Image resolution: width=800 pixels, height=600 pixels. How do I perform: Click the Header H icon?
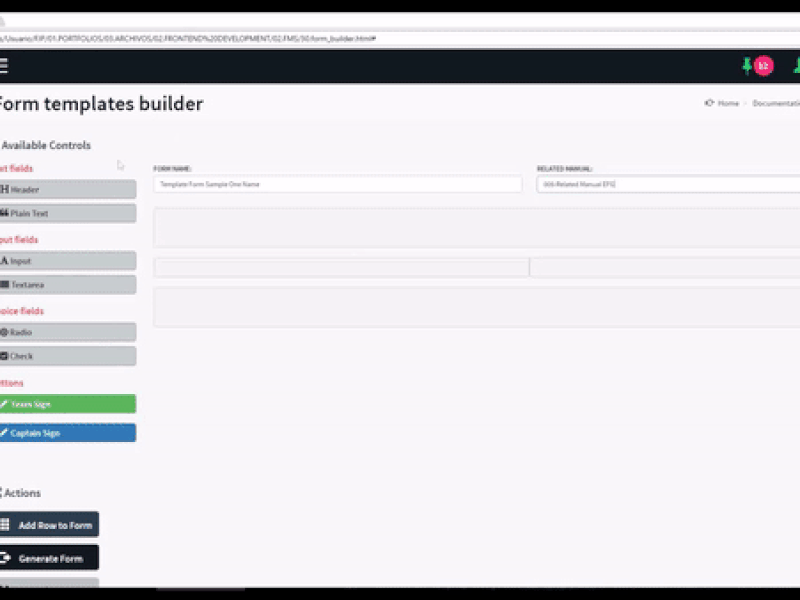coord(5,189)
